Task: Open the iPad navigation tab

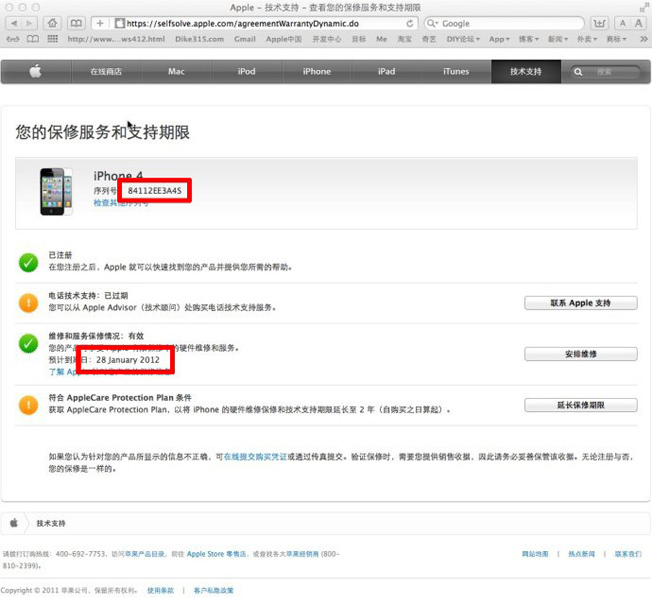Action: 387,72
